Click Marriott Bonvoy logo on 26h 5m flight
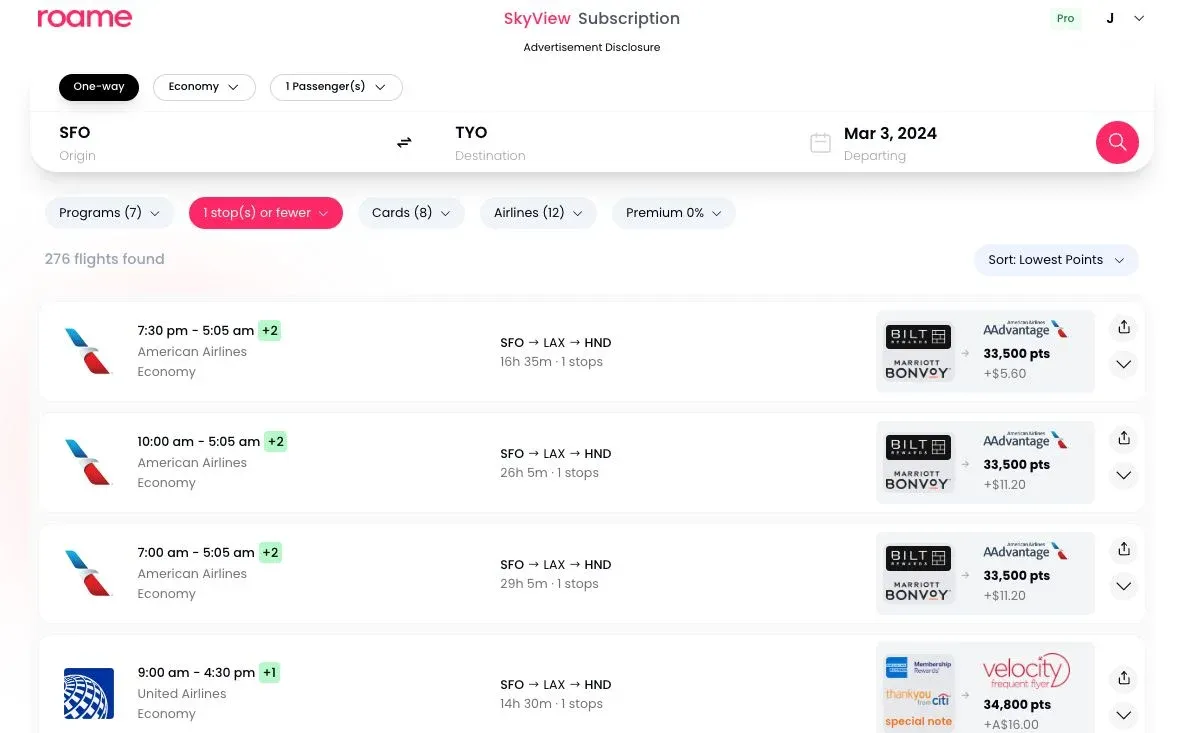The image size is (1184, 733). (x=917, y=479)
